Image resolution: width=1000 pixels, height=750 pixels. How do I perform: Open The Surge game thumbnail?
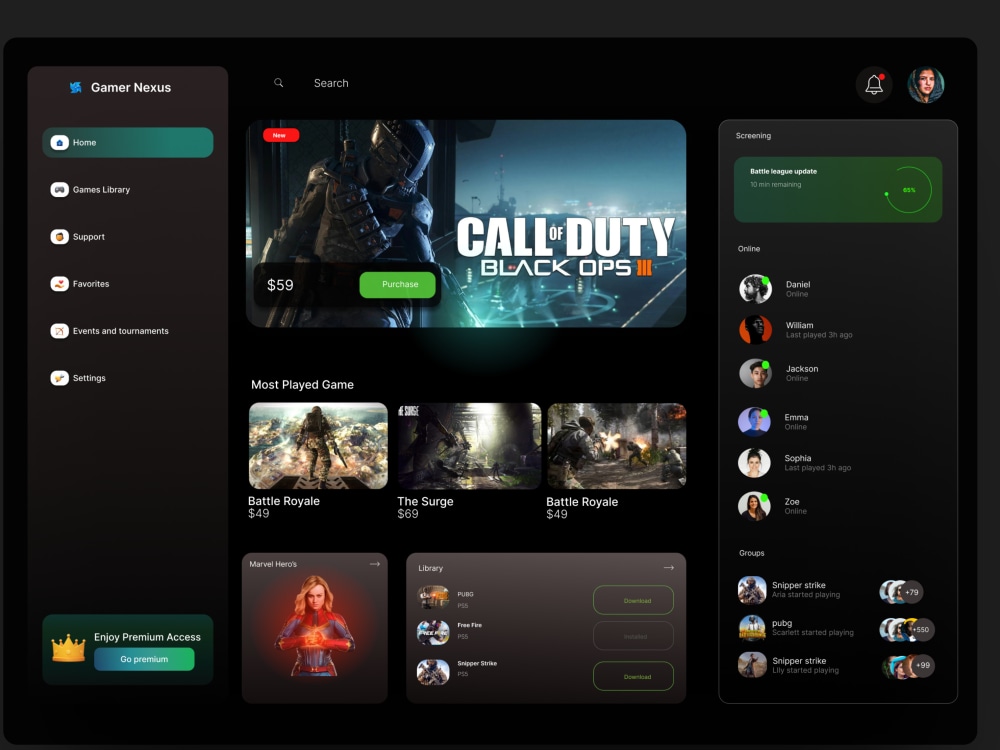click(469, 446)
